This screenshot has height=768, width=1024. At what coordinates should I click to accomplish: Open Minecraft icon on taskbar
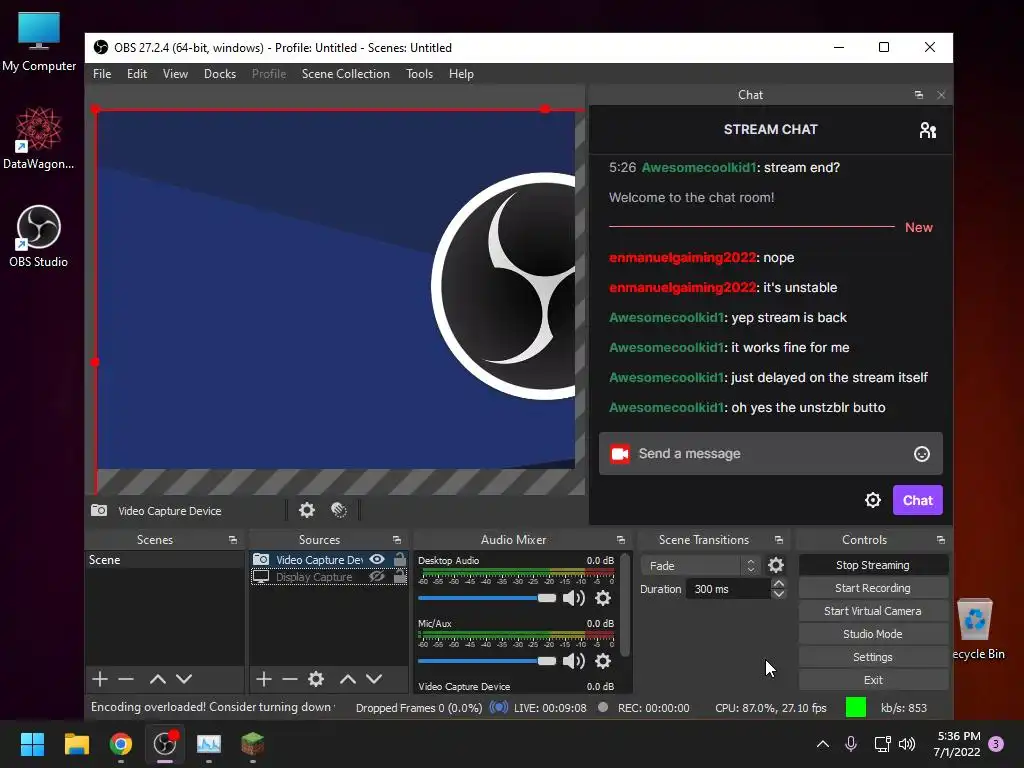(x=253, y=744)
